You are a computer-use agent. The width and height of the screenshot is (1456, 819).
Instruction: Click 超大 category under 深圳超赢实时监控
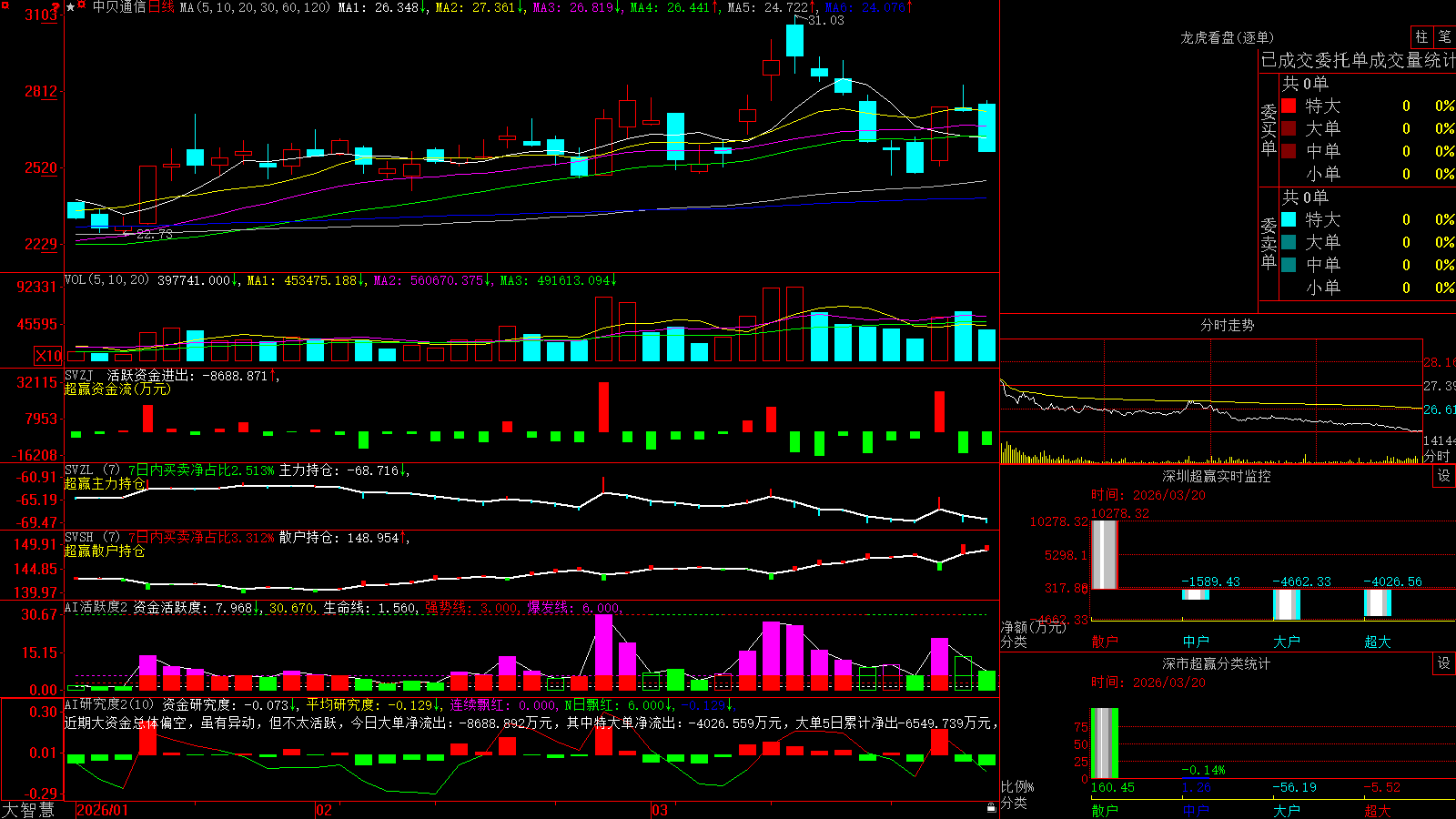pyautogui.click(x=1378, y=642)
